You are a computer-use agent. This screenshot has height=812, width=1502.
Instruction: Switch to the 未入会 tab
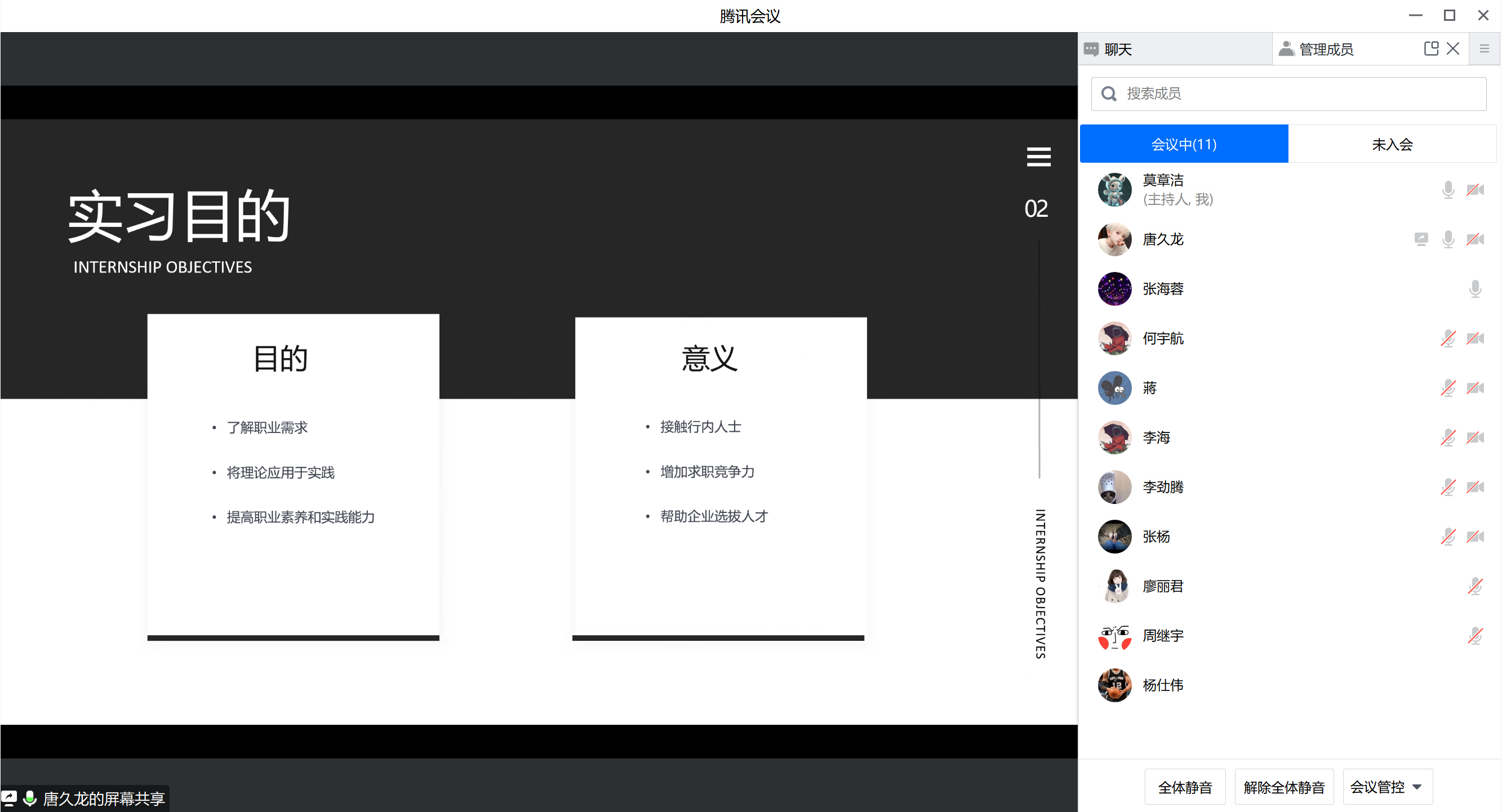[x=1392, y=144]
